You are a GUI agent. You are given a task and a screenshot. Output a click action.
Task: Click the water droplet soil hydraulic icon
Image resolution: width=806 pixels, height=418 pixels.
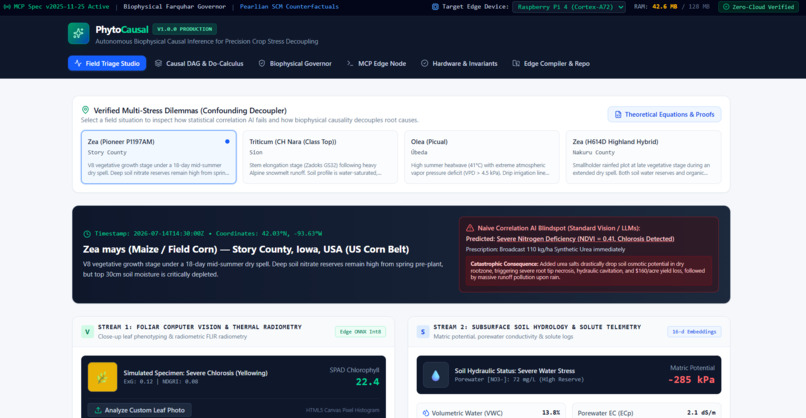[435, 375]
